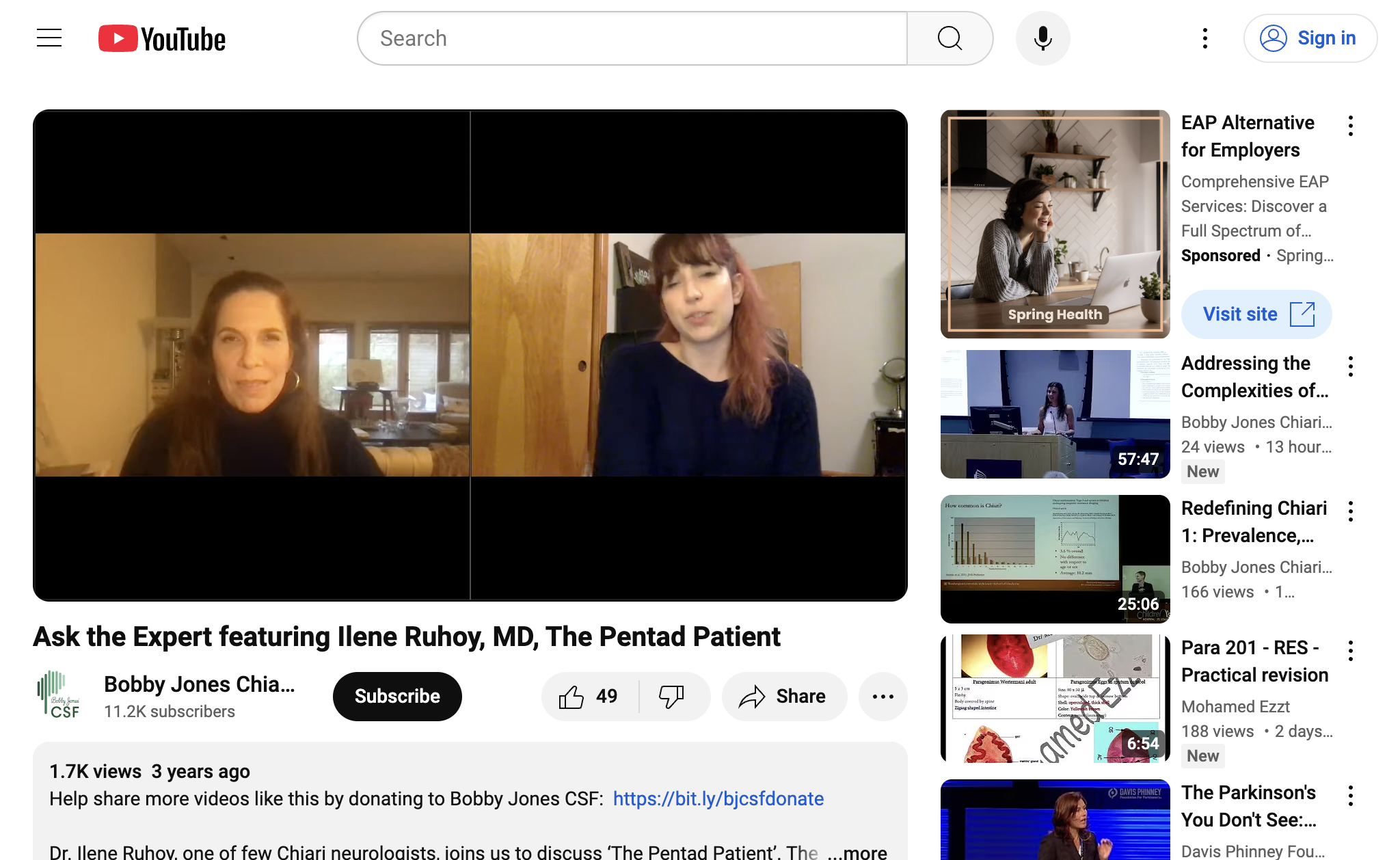
Task: Go to YouTube home via logo
Action: pyautogui.click(x=162, y=39)
